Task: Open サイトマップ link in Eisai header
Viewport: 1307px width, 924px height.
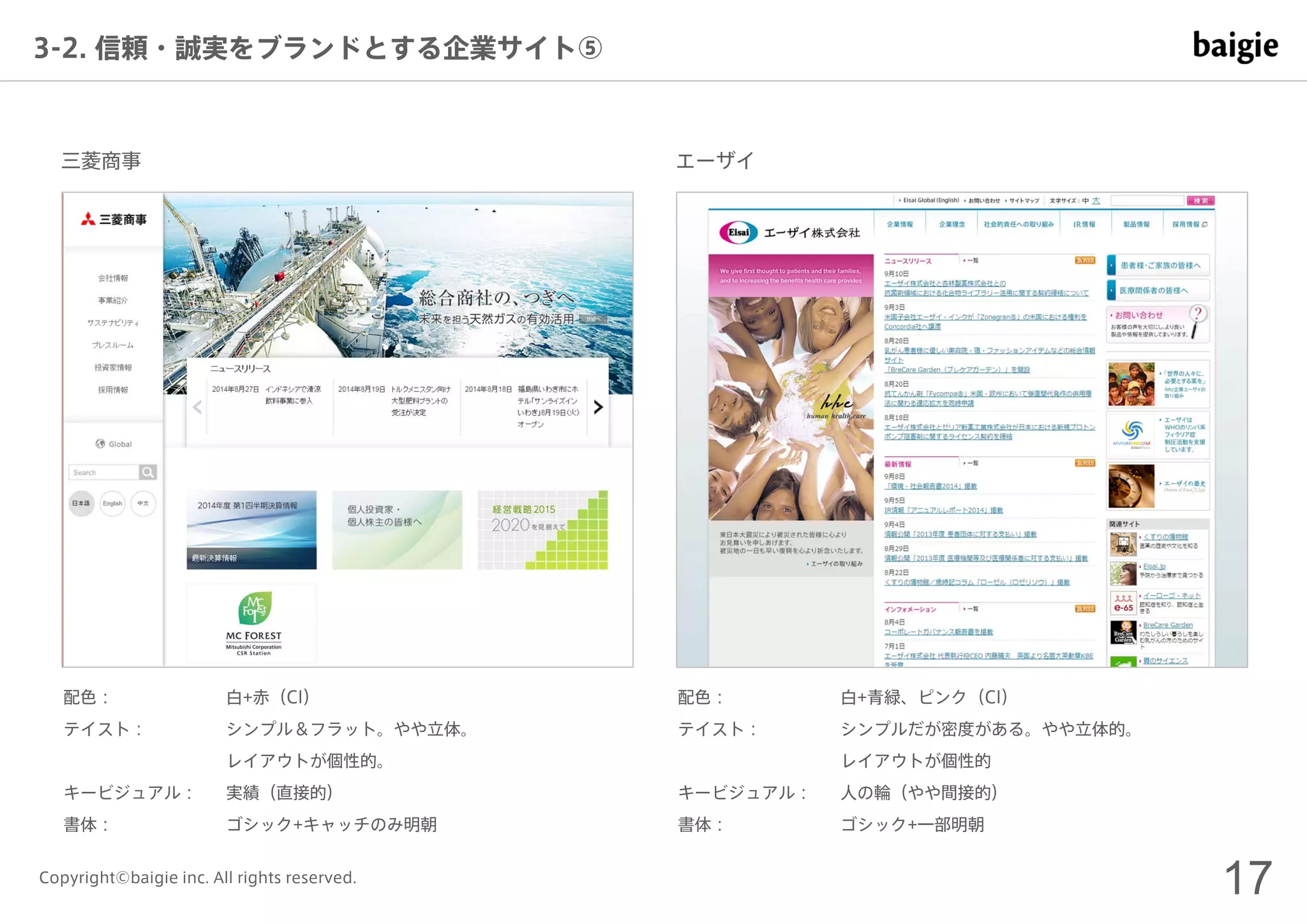Action: click(x=1023, y=200)
